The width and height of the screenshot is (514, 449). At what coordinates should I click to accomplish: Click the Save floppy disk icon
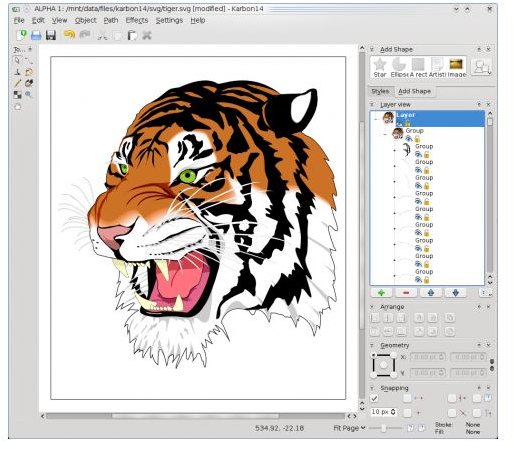click(51, 35)
